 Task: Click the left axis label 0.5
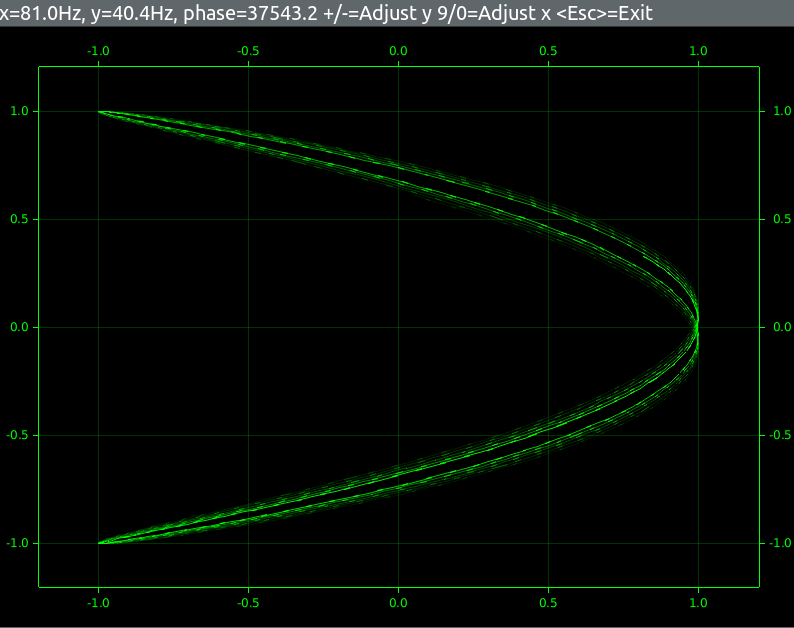pos(19,219)
